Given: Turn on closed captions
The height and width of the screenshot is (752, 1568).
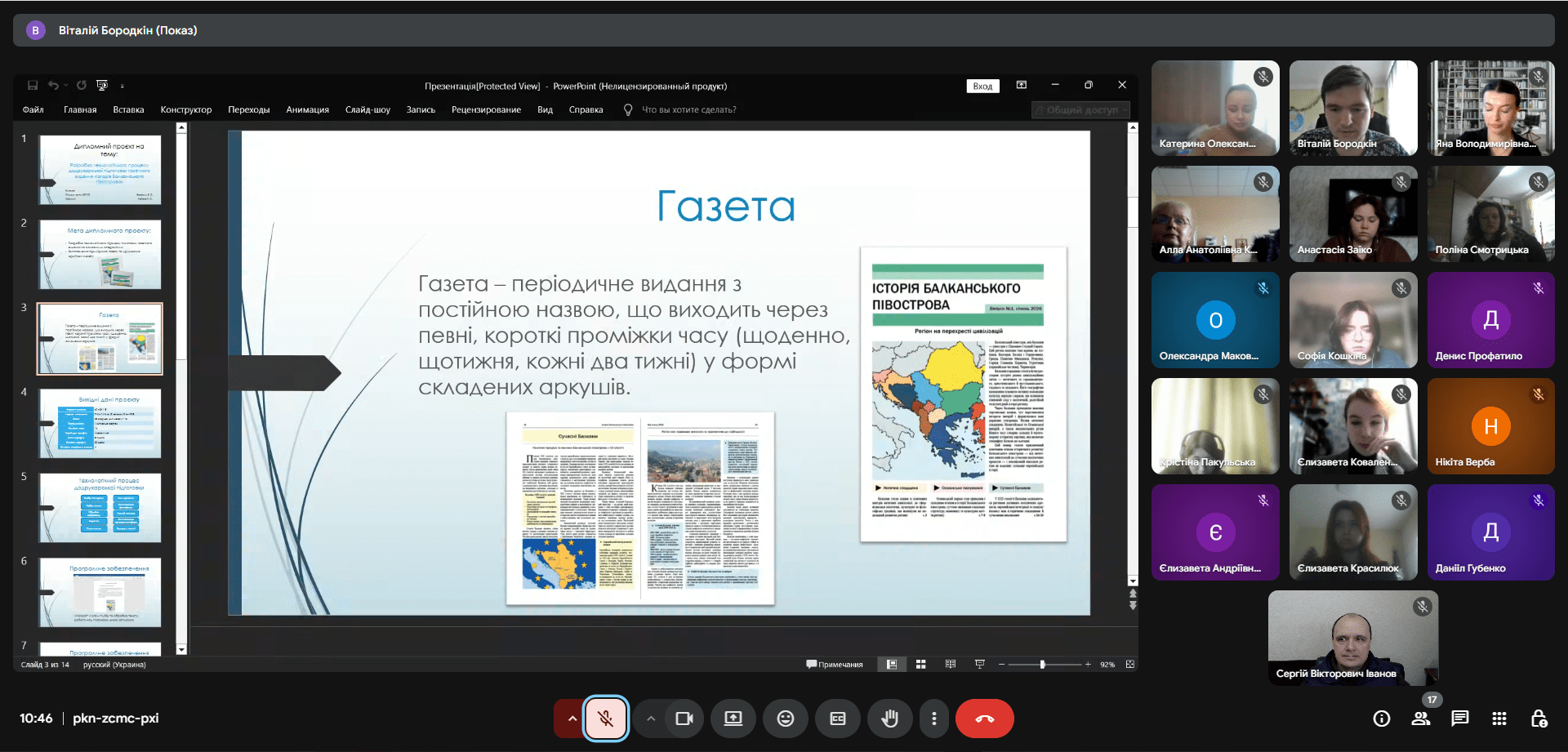Looking at the screenshot, I should 838,719.
